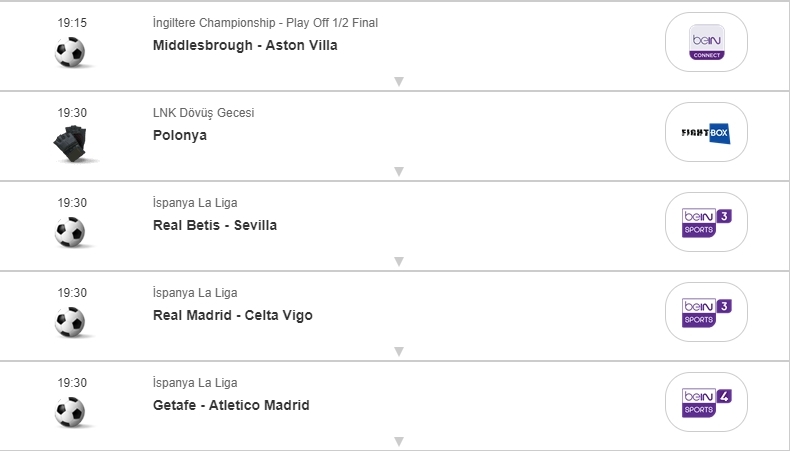This screenshot has height=451, width=791.
Task: Expand details under the Polonya fight event
Action: [x=398, y=172]
